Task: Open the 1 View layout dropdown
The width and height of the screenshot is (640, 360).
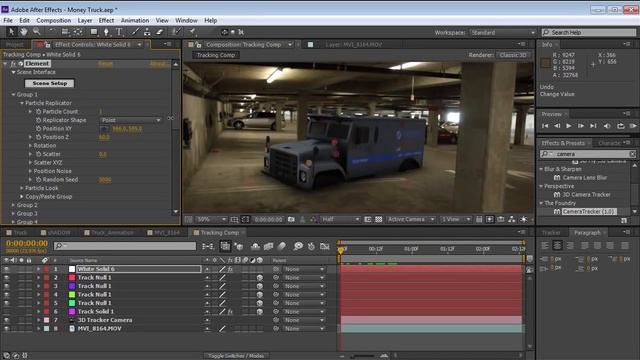Action: click(x=456, y=220)
